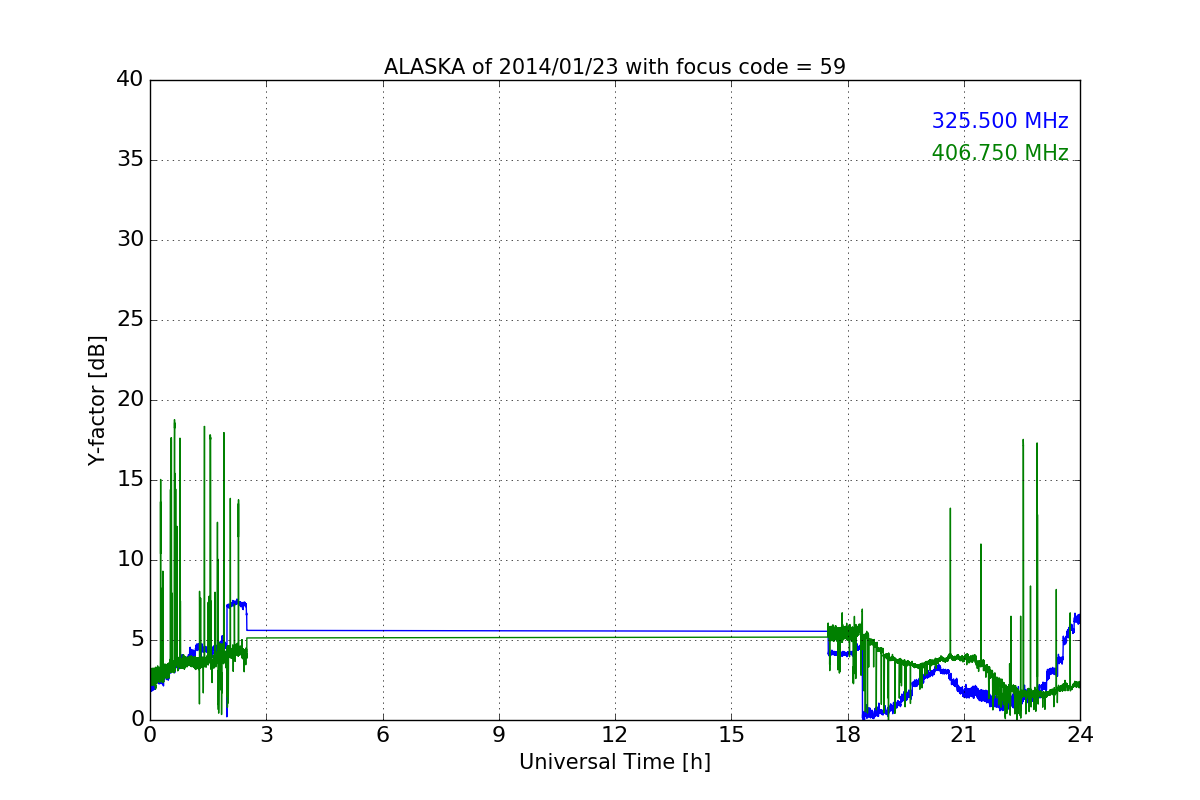Click x-axis tick label "18"
Screen dimensions: 1200x800
point(847,735)
